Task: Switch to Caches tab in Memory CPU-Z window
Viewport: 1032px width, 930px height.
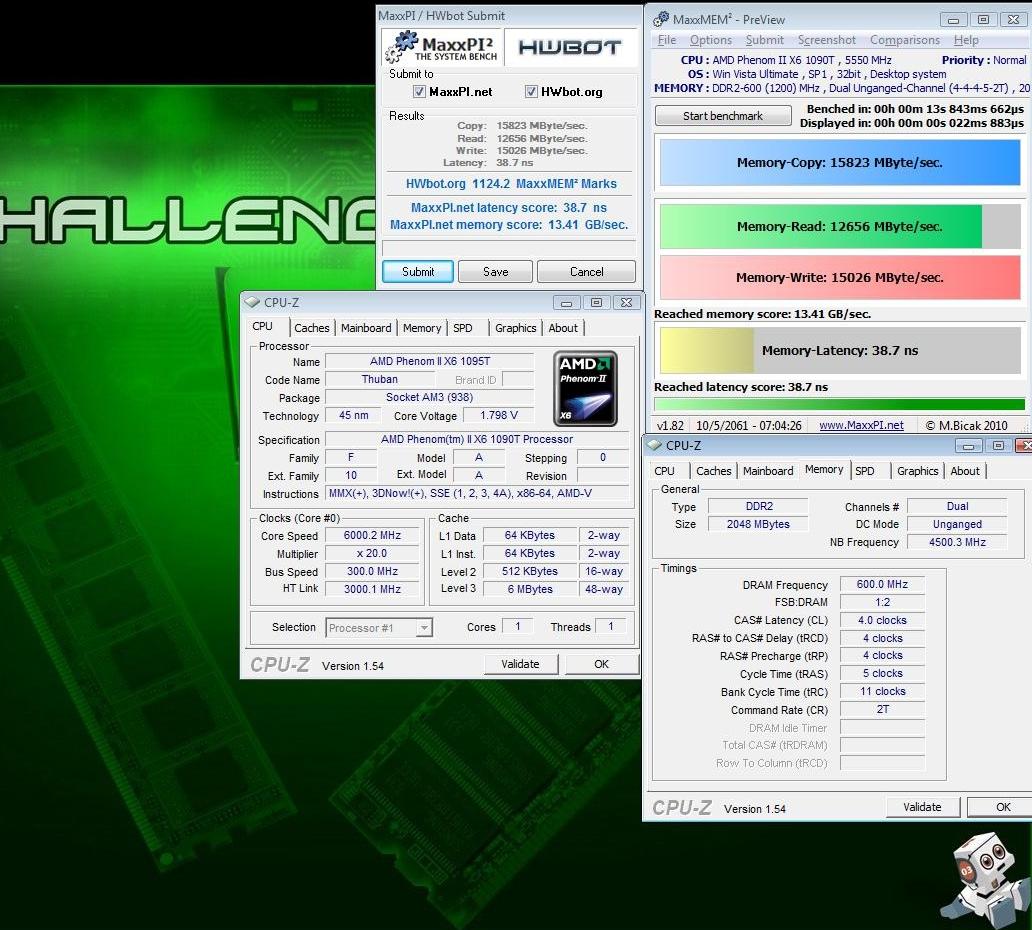Action: [x=713, y=471]
